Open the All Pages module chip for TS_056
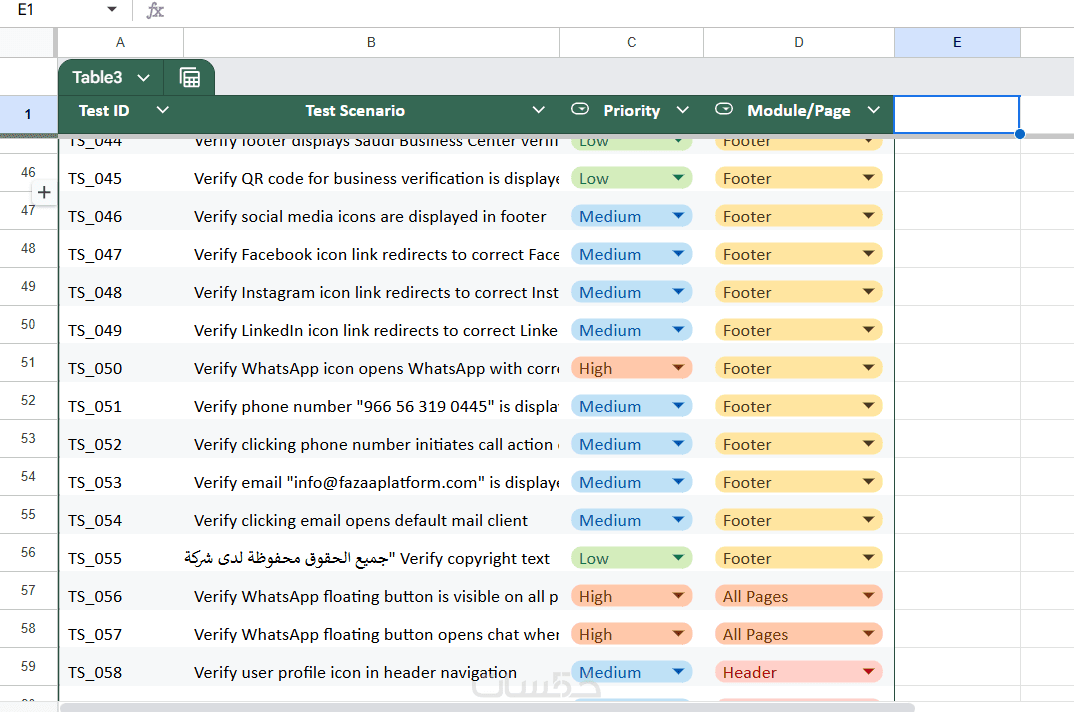 click(x=798, y=596)
